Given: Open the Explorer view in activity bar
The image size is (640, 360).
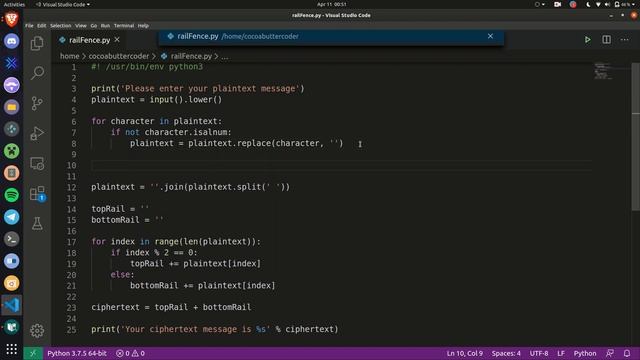Looking at the screenshot, I should coord(37,43).
